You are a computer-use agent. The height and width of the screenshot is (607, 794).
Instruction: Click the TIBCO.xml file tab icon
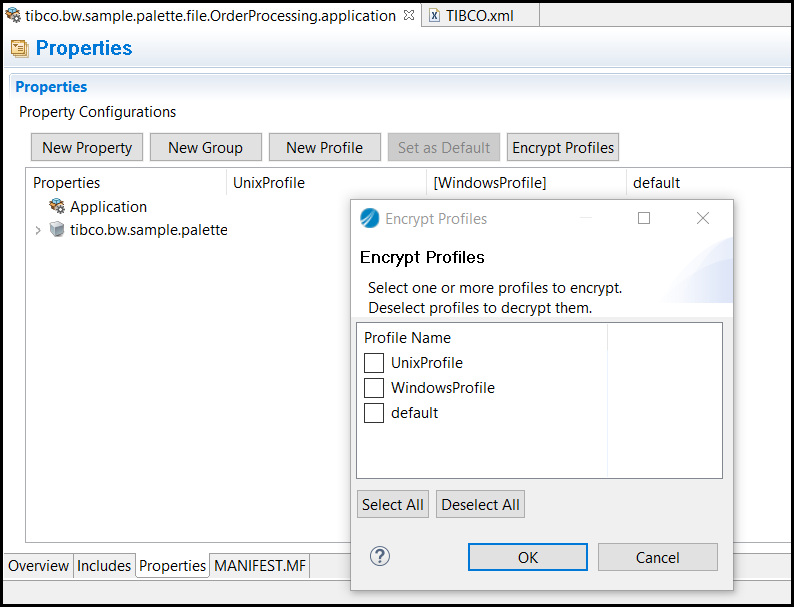435,16
